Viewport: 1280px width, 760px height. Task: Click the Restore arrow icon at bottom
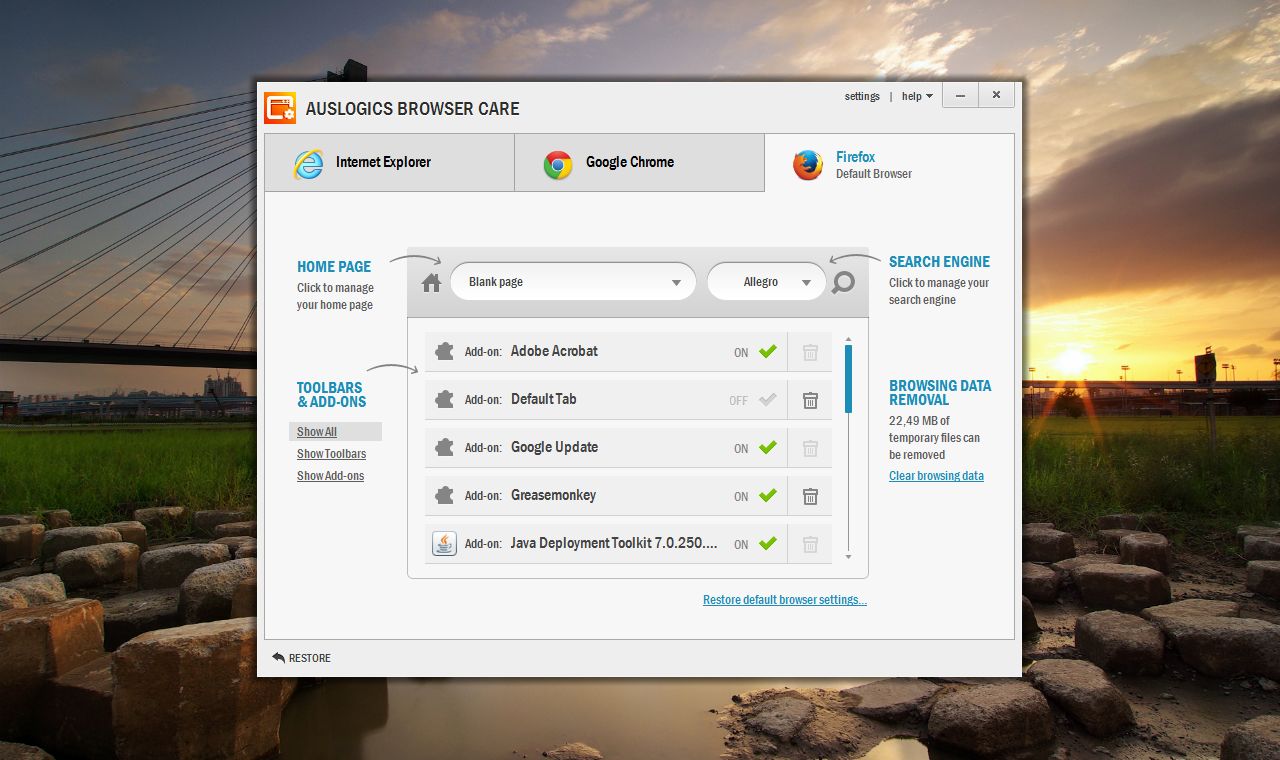click(278, 657)
